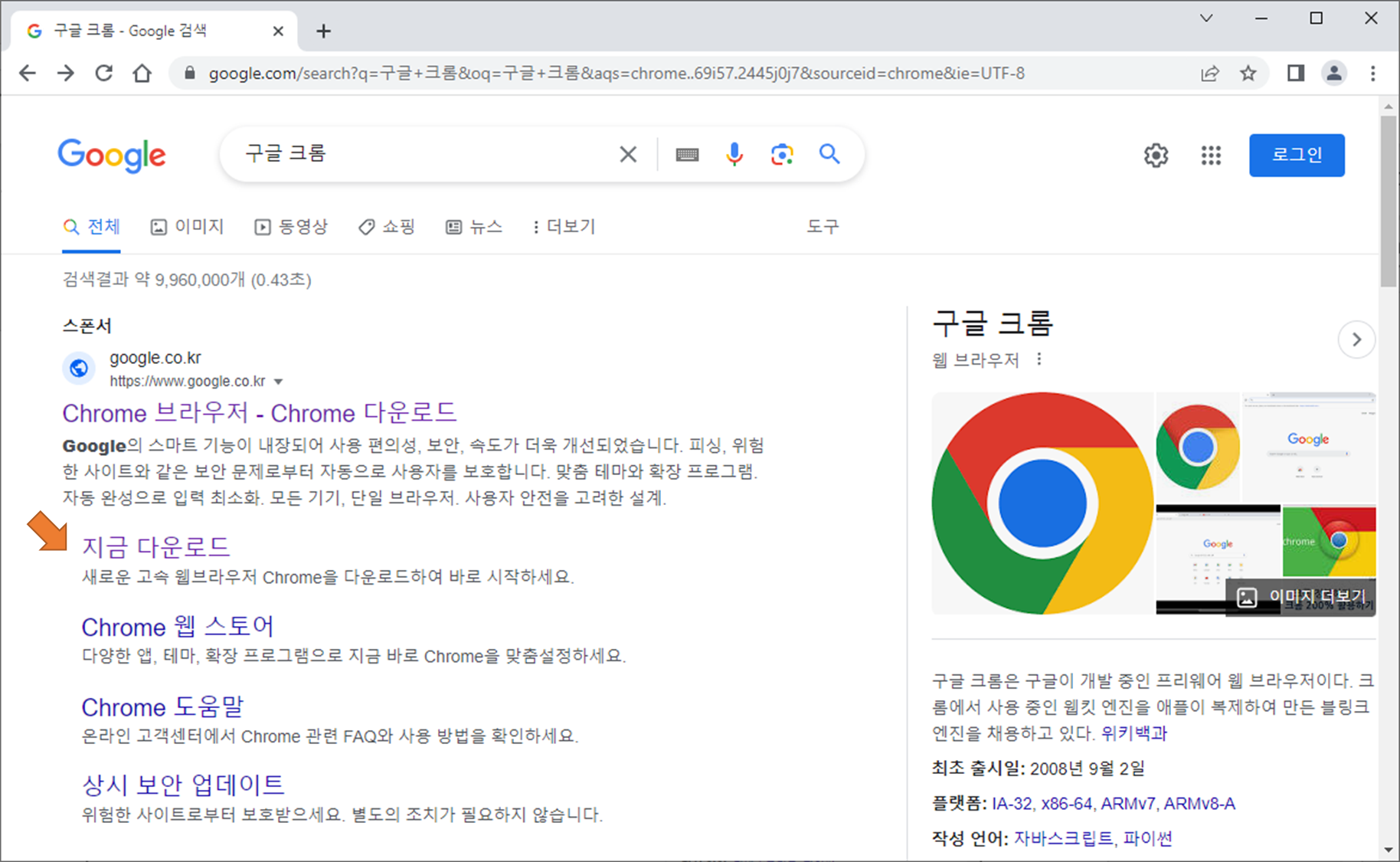Open a new tab with the plus button

pyautogui.click(x=324, y=31)
